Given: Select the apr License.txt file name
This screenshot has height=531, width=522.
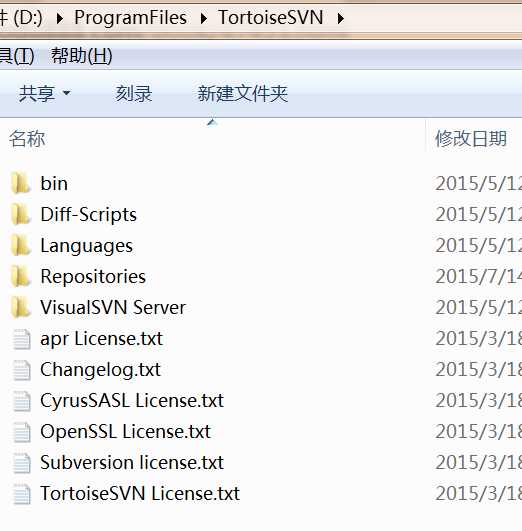Looking at the screenshot, I should pos(102,339).
